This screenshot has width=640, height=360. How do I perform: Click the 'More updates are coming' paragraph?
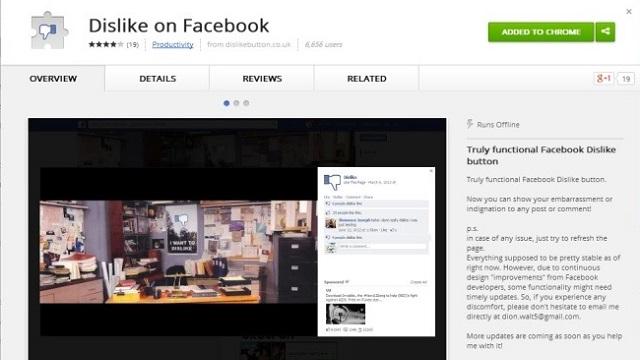tap(544, 341)
